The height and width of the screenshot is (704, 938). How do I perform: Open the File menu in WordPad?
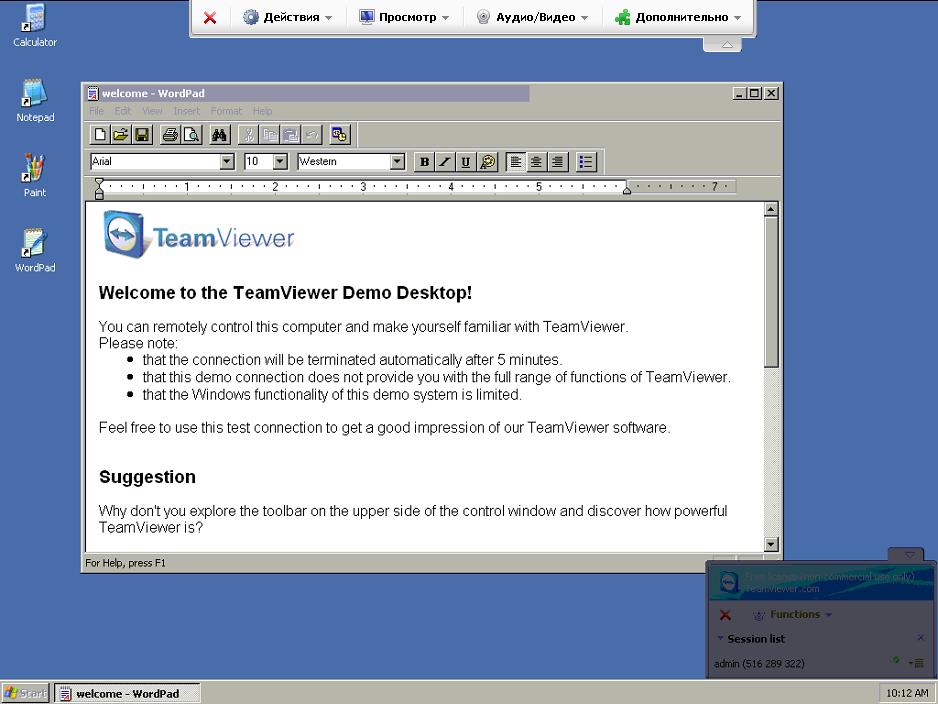pos(96,111)
